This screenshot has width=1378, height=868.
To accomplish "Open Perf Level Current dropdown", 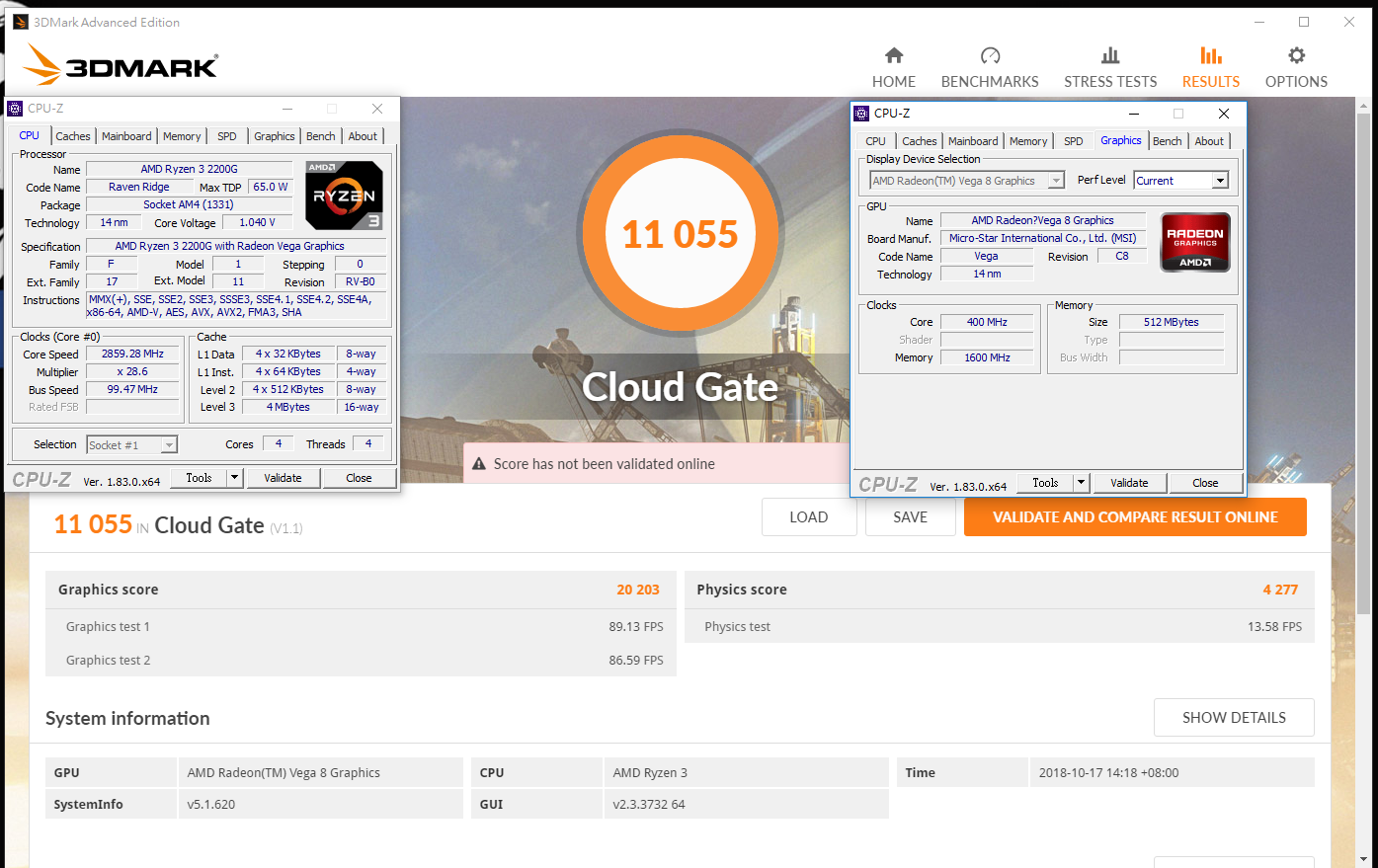I will pyautogui.click(x=1220, y=181).
